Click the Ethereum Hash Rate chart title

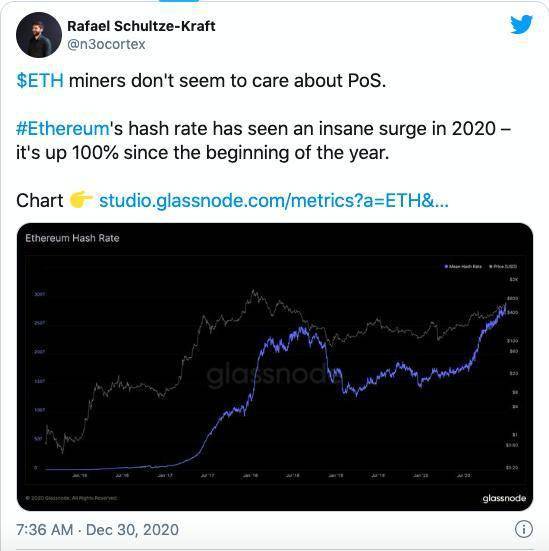(72, 238)
